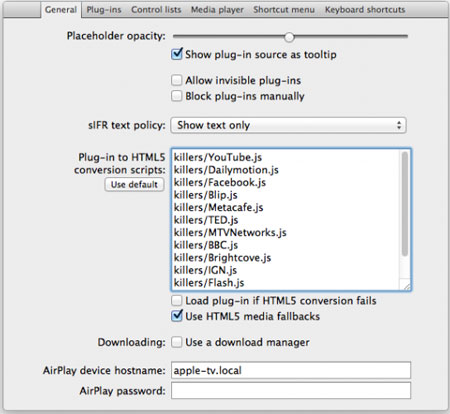The width and height of the screenshot is (450, 414).
Task: Select the killers/IGN.js line
Action: tap(205, 270)
